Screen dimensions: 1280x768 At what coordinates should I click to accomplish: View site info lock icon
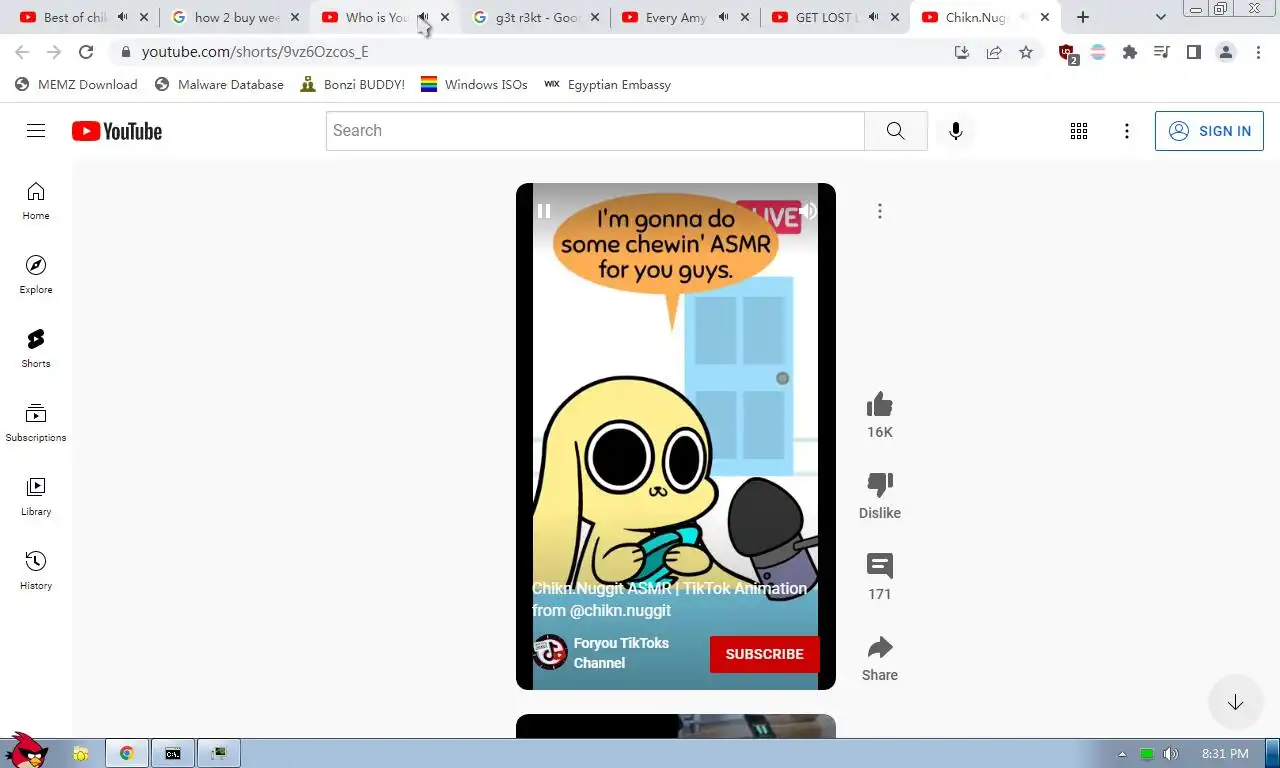pos(125,52)
